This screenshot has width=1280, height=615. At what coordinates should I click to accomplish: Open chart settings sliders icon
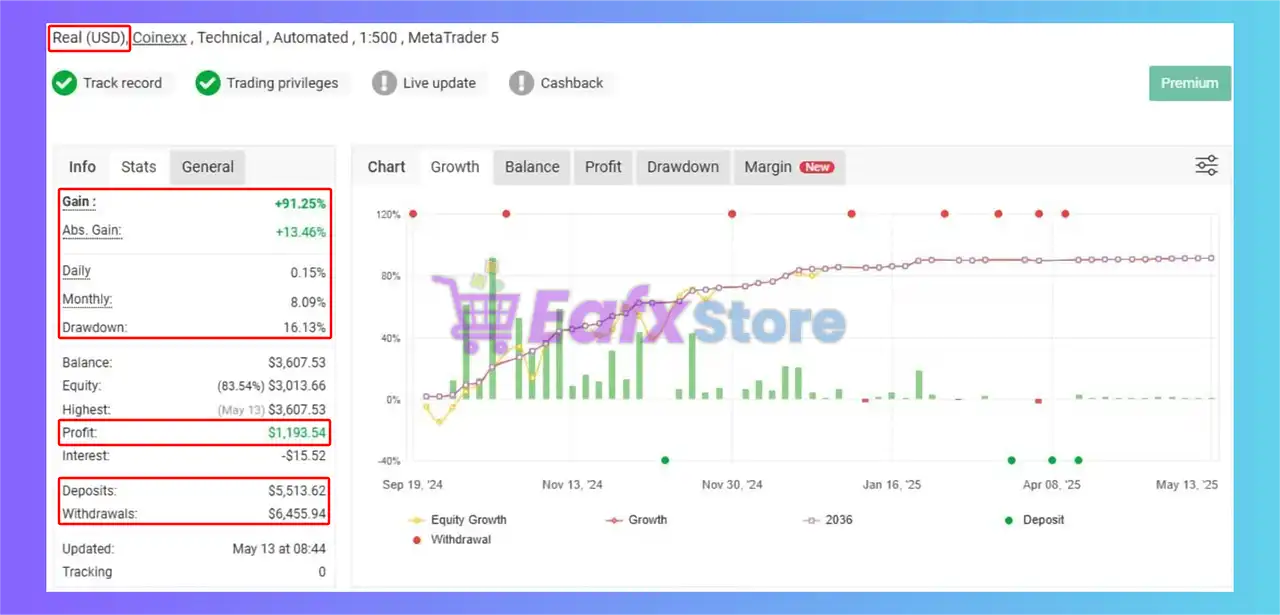[1206, 166]
